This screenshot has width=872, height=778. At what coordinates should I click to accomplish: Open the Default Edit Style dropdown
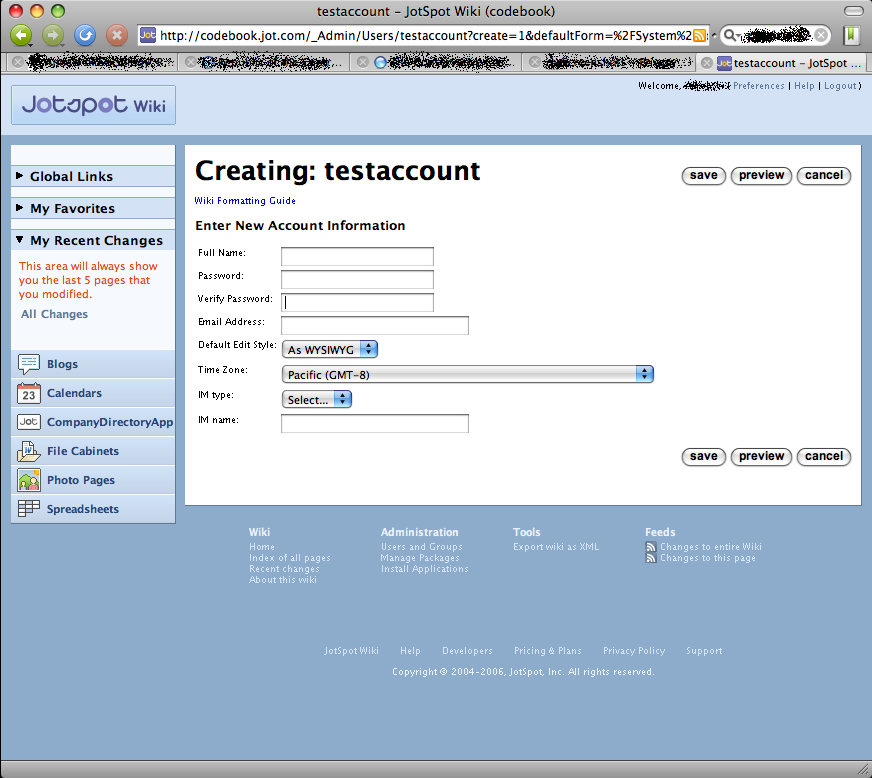tap(330, 349)
